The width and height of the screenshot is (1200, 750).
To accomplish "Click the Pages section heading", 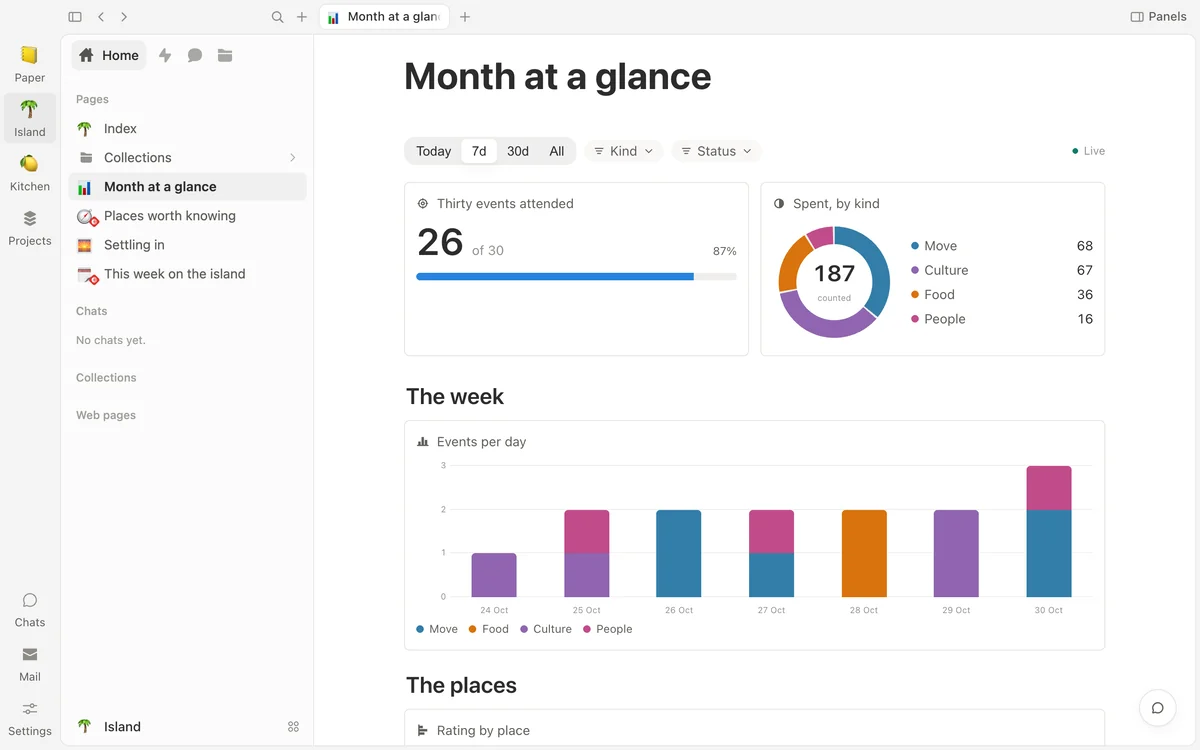I will (92, 99).
